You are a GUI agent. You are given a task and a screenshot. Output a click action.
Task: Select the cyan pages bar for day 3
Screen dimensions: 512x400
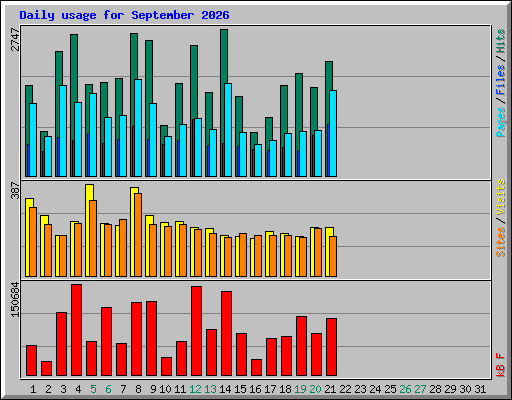click(x=63, y=131)
